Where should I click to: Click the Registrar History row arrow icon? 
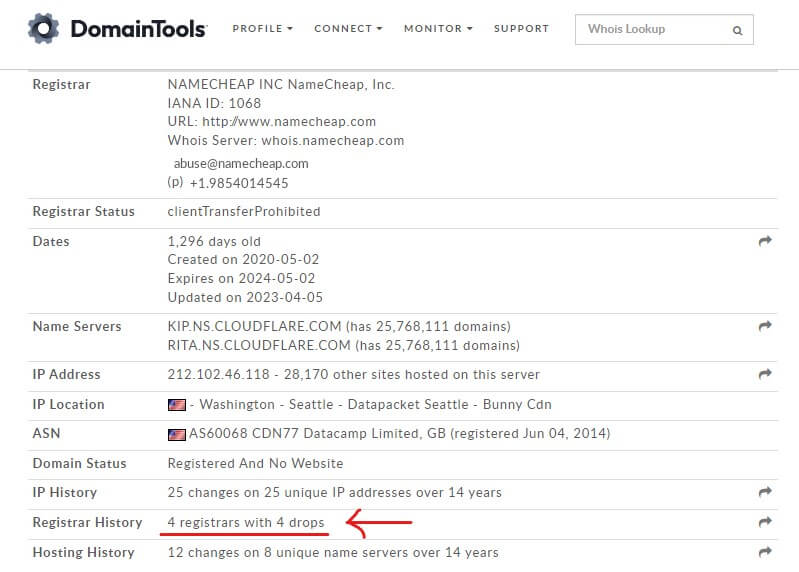point(765,522)
